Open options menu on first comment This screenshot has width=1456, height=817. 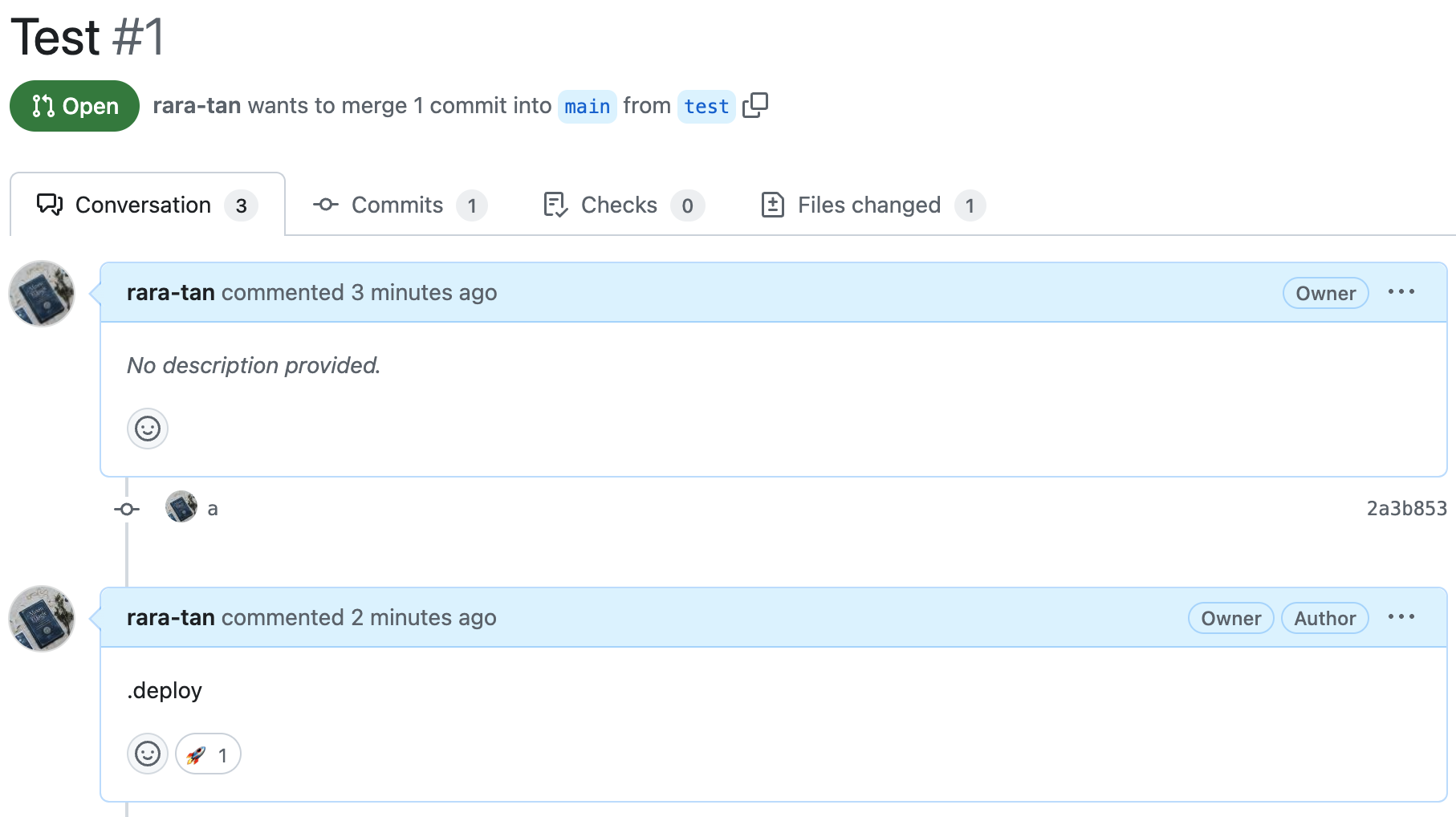tap(1401, 292)
